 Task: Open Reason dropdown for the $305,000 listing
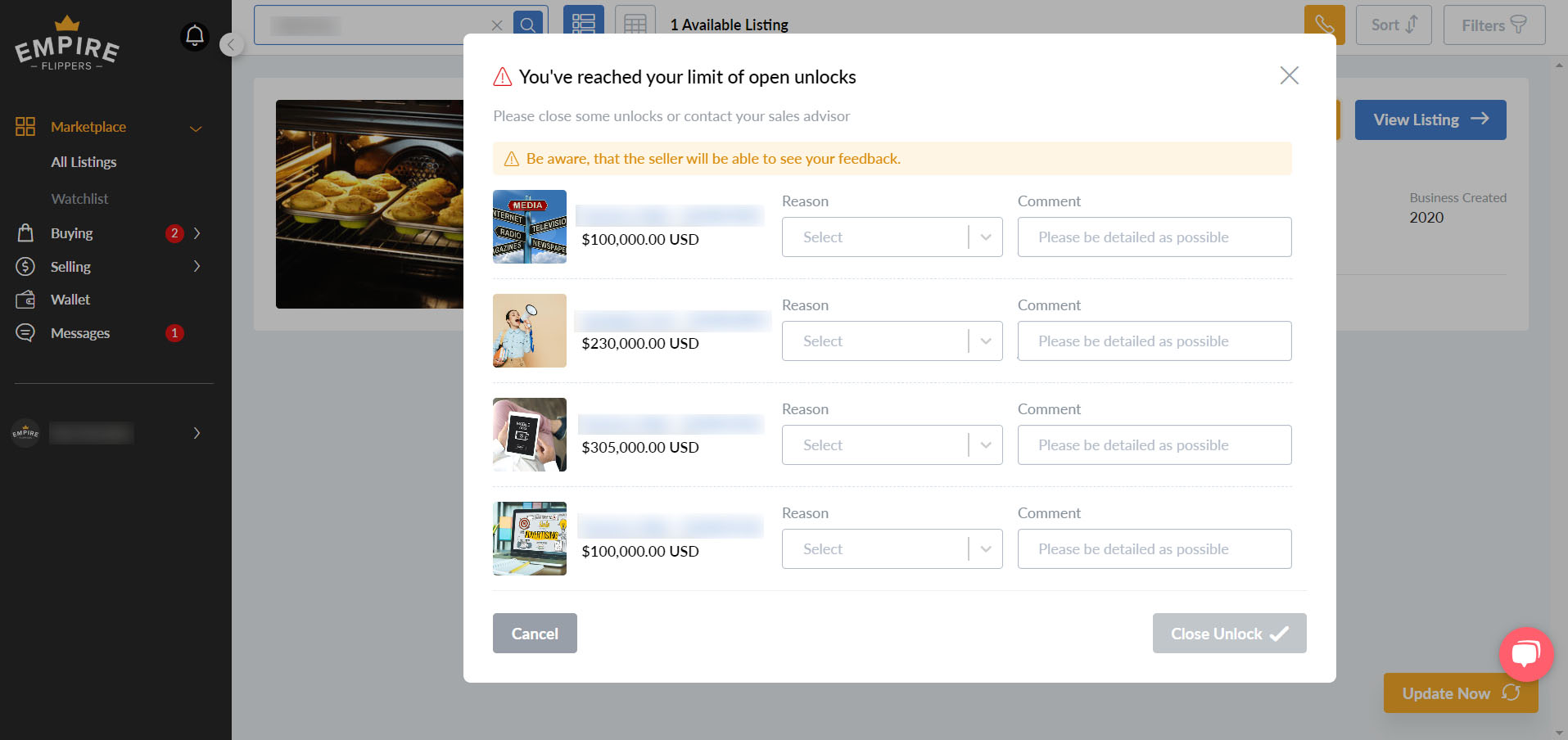(892, 445)
